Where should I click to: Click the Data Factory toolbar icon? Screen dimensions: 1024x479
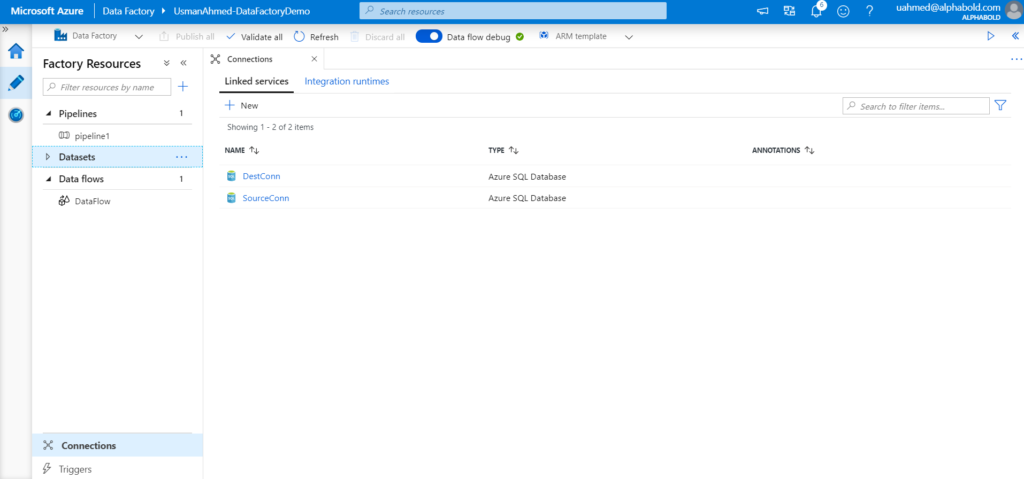[61, 36]
